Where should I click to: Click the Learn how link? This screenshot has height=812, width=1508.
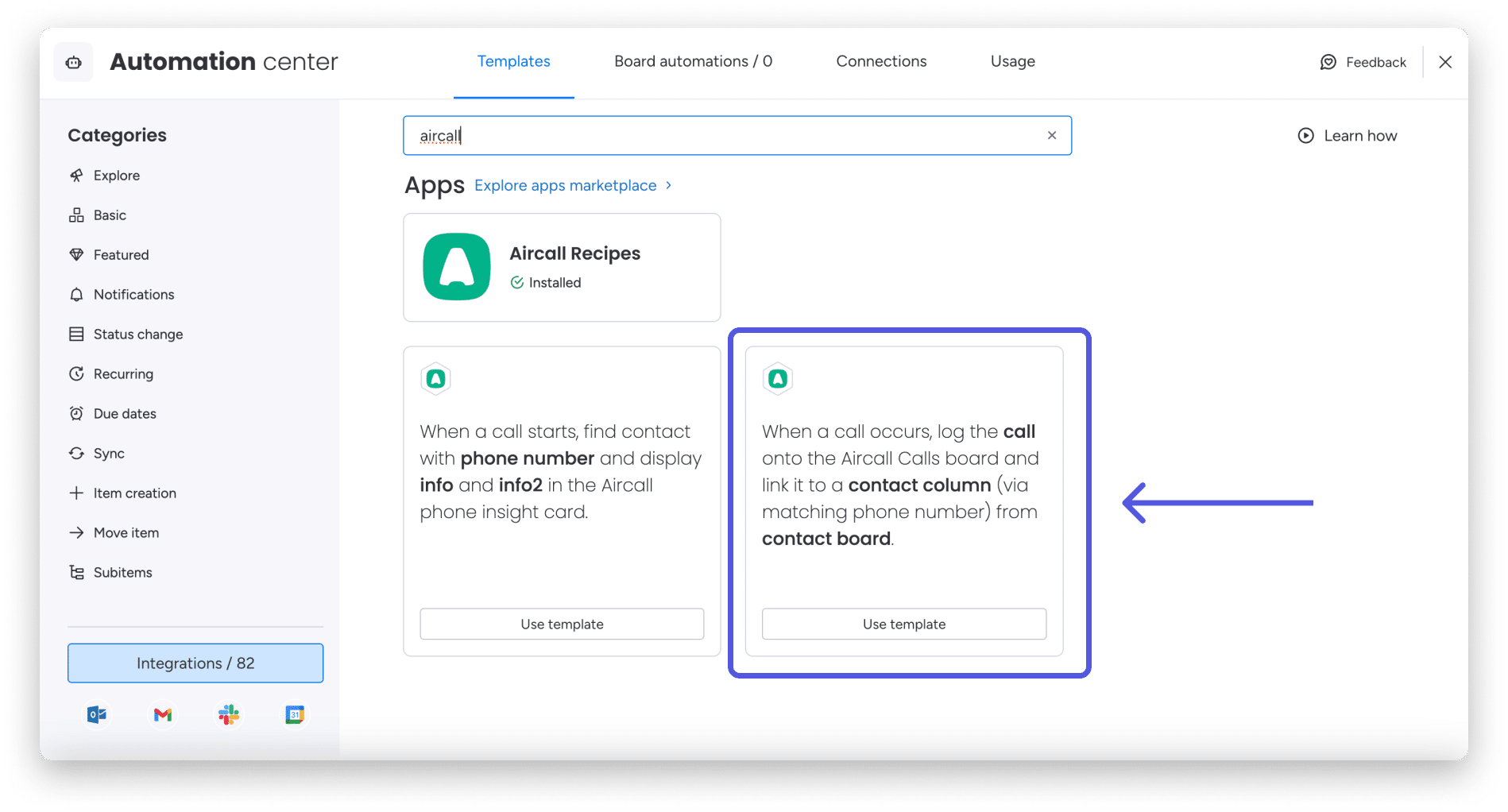point(1360,136)
